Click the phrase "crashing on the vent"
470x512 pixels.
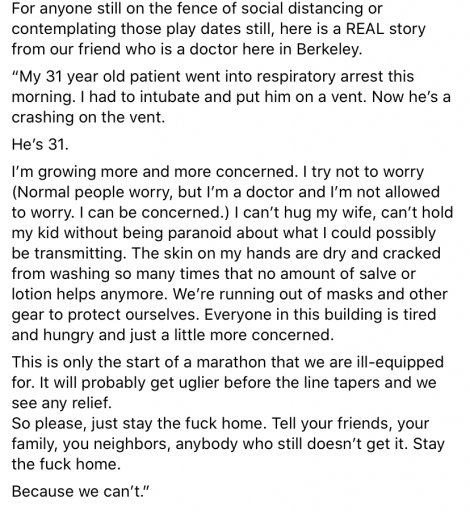[88, 117]
